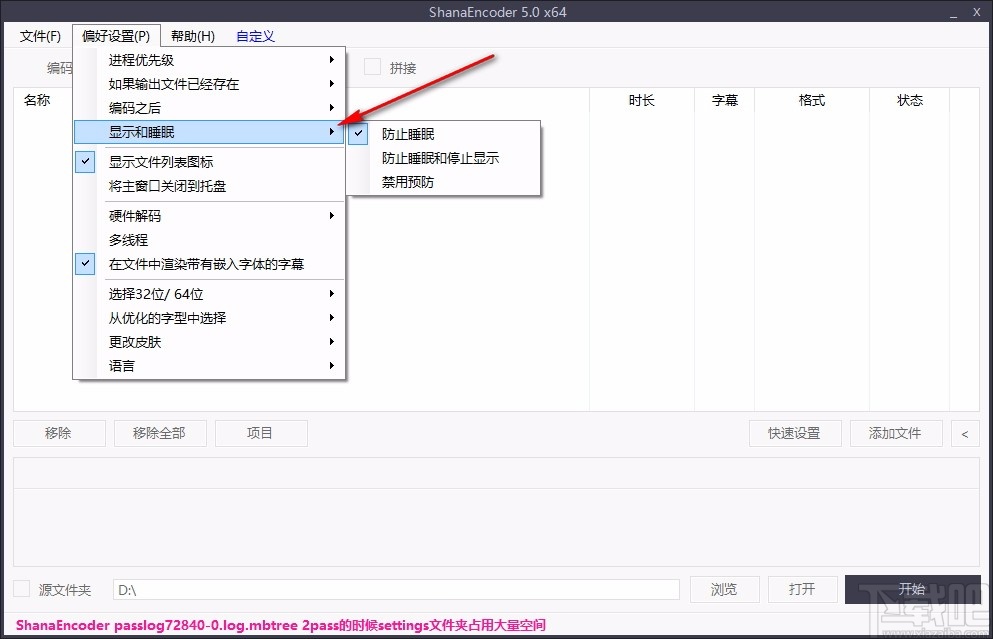Toggle the 拼接 checkbox
Viewport: 993px width, 639px height.
click(x=371, y=67)
